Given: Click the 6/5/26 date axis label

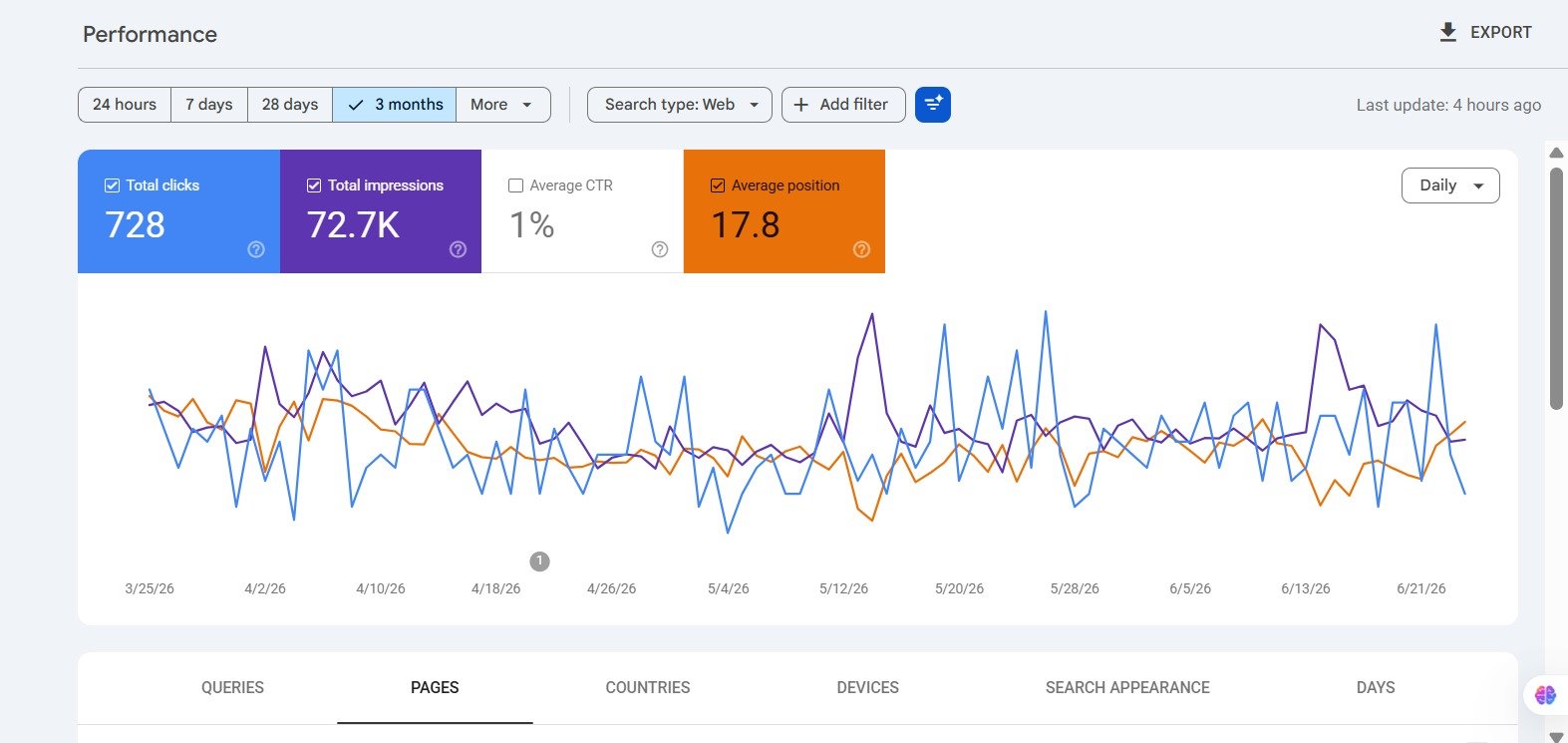Looking at the screenshot, I should pyautogui.click(x=1190, y=588).
